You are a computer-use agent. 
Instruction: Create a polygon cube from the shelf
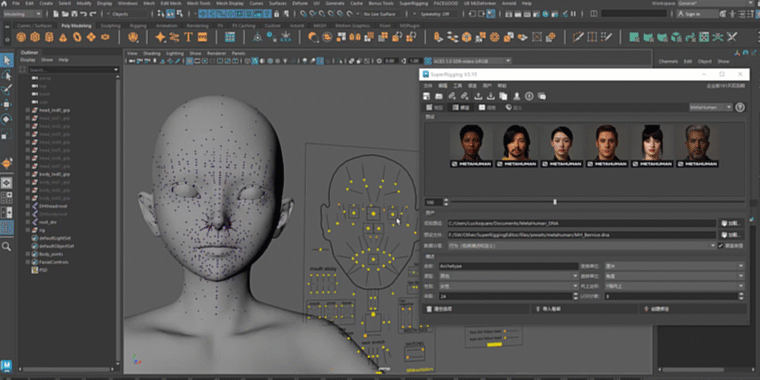[x=35, y=37]
